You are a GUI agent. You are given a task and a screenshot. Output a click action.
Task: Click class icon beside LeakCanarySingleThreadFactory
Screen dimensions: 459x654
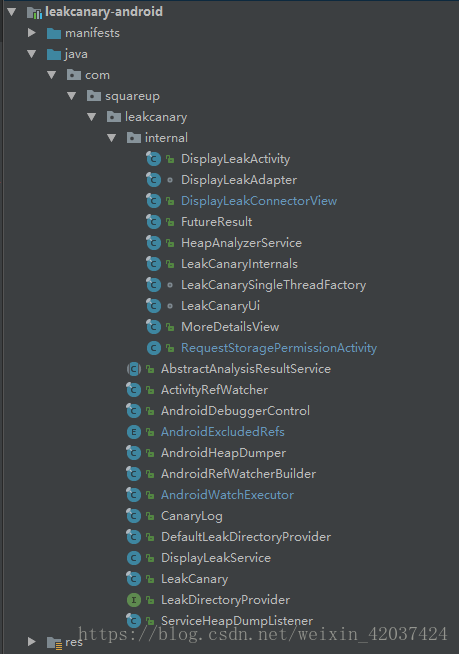tap(154, 285)
